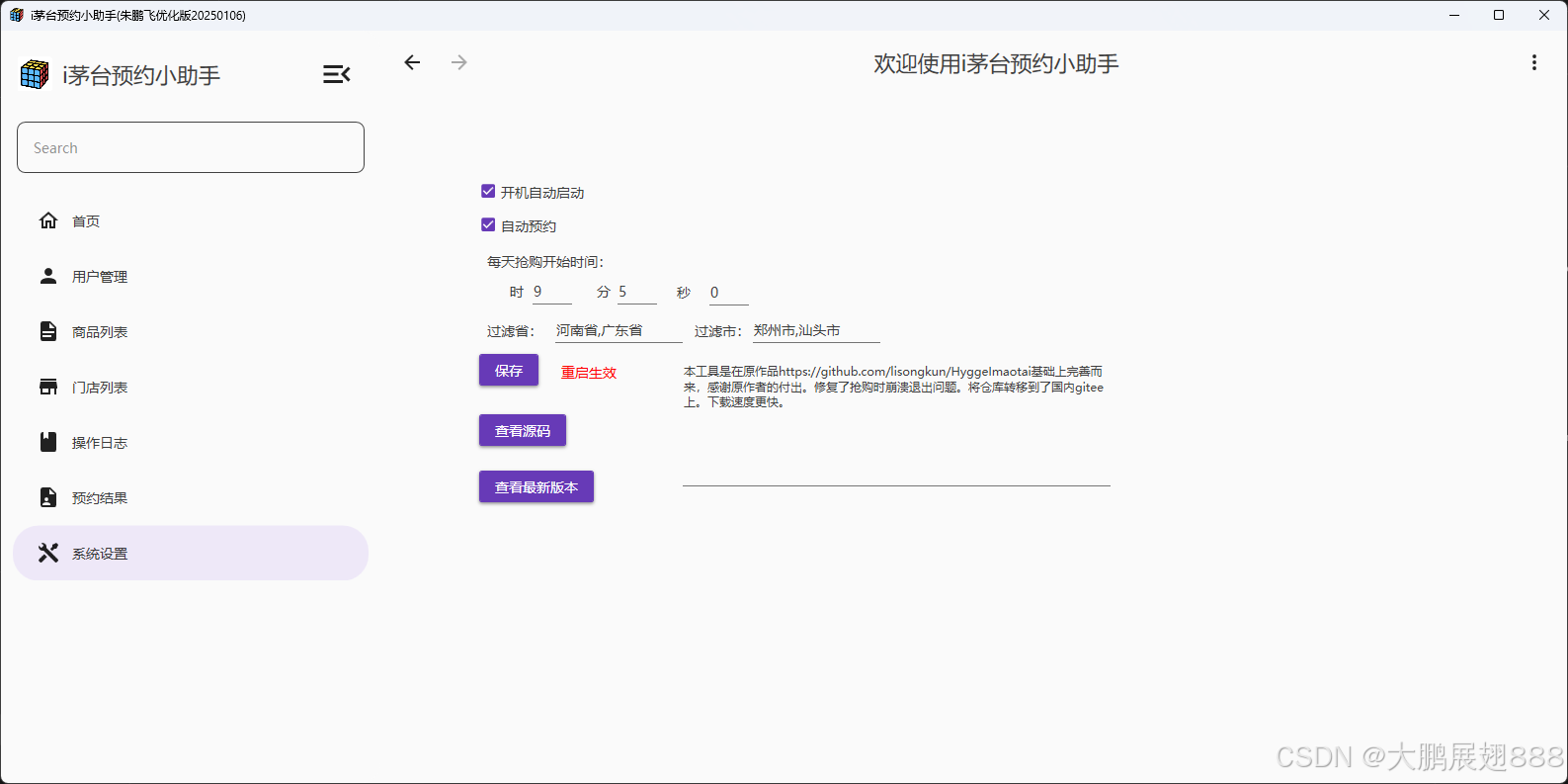Click the 分 minute input field
The image size is (1568, 784).
pyautogui.click(x=637, y=292)
